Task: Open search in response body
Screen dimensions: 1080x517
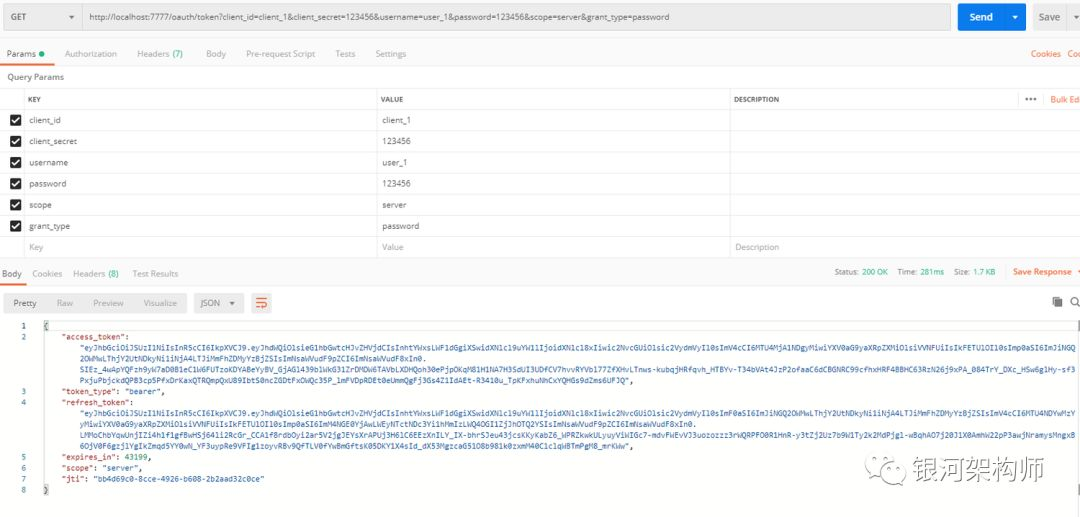Action: [1075, 302]
